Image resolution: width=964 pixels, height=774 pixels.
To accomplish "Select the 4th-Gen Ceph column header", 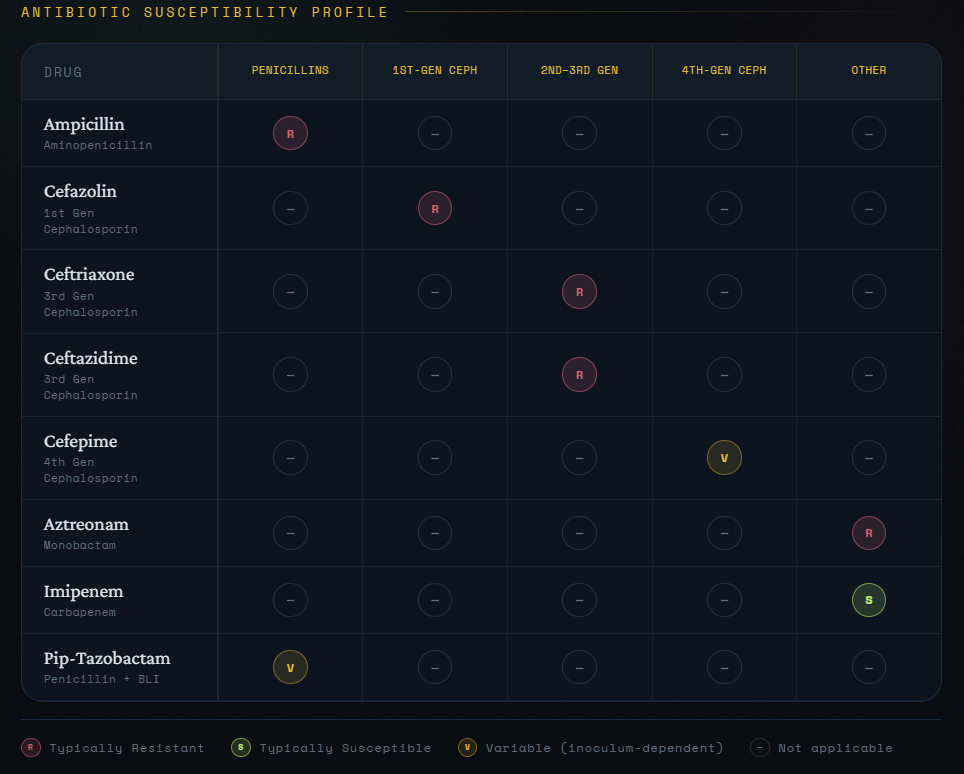I will 724,71.
